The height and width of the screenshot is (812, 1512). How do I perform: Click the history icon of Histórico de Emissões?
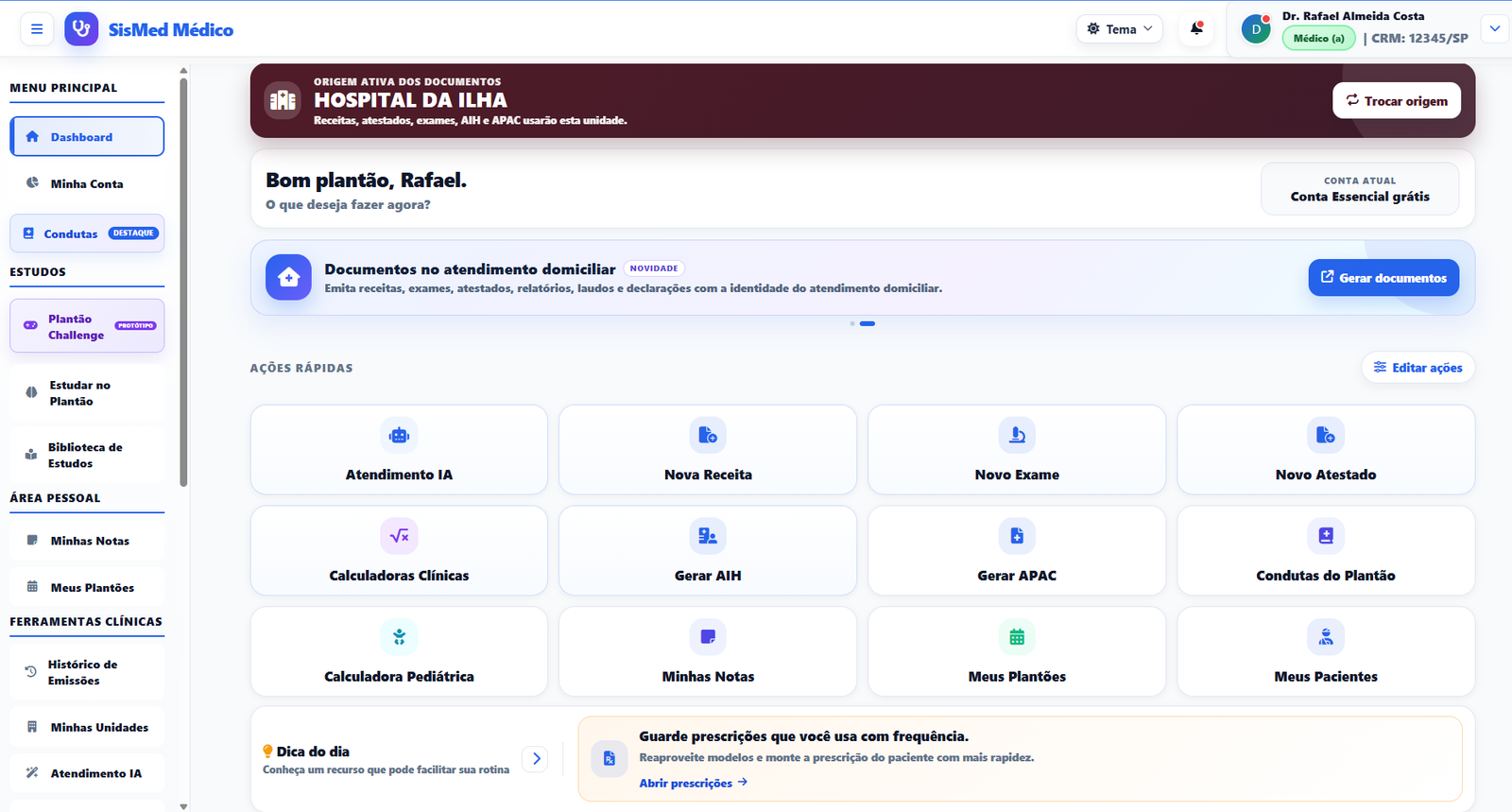click(x=31, y=672)
